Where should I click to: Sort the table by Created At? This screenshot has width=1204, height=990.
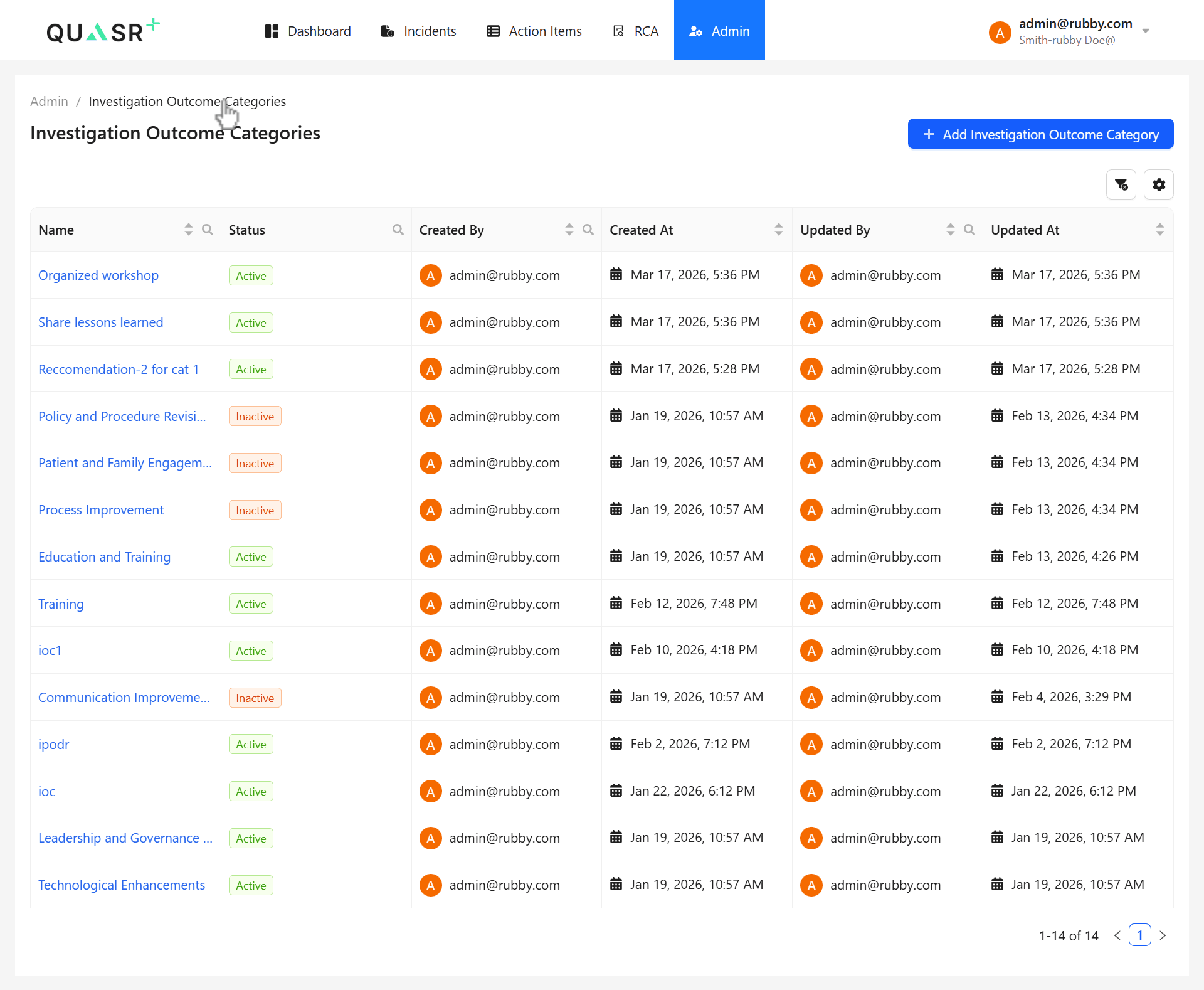point(779,230)
